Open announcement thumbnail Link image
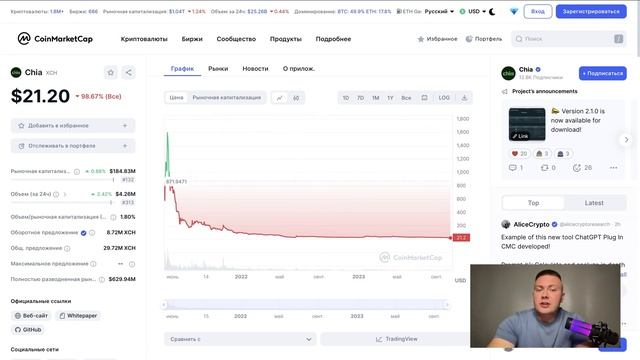 527,124
